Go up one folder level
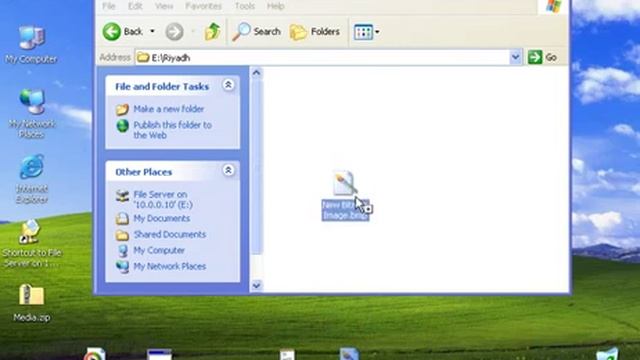Image resolution: width=640 pixels, height=360 pixels. point(212,31)
